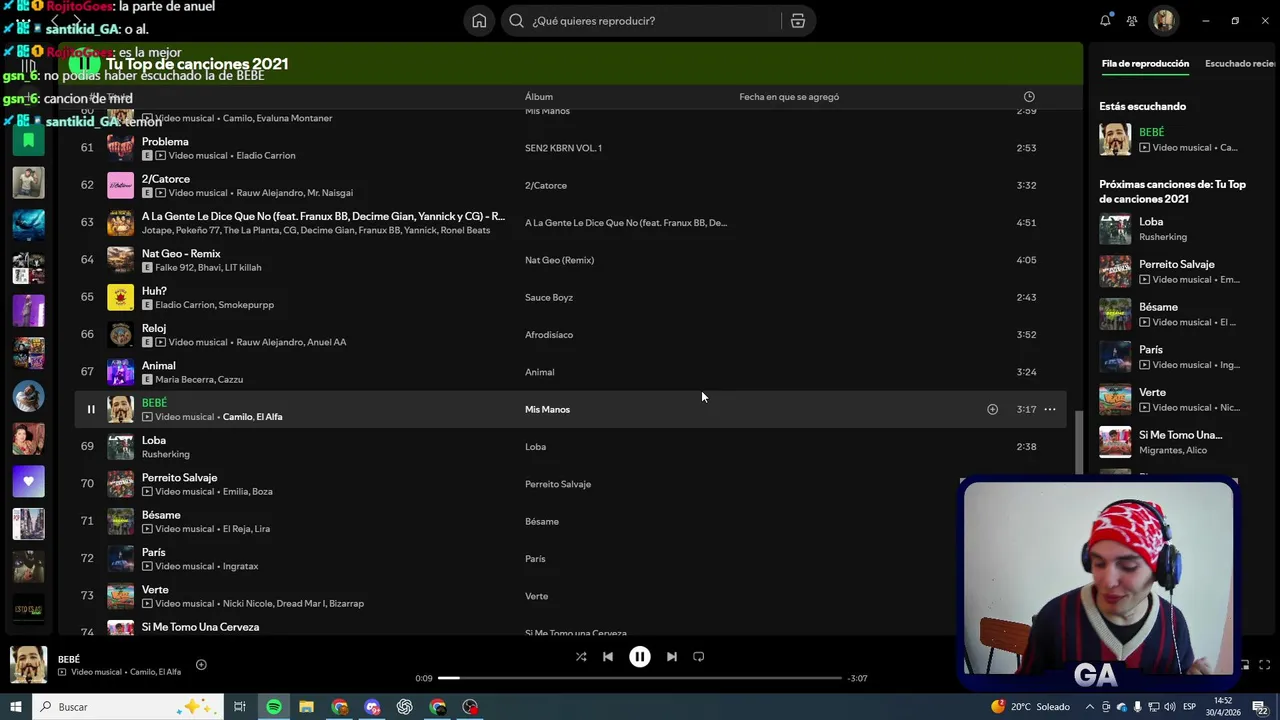Enter fullscreen view
The width and height of the screenshot is (1280, 720).
point(1264,665)
